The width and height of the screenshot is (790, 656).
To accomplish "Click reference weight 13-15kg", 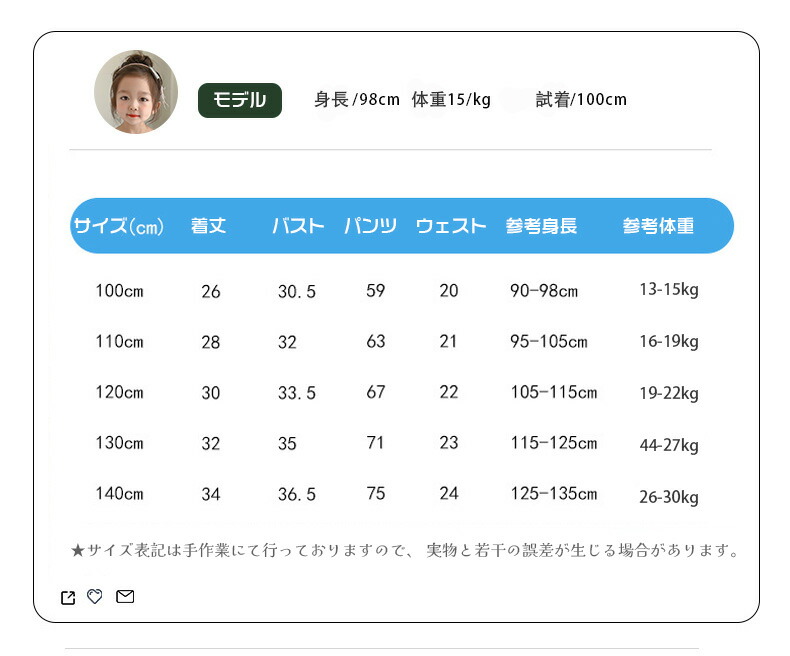I will 669,290.
